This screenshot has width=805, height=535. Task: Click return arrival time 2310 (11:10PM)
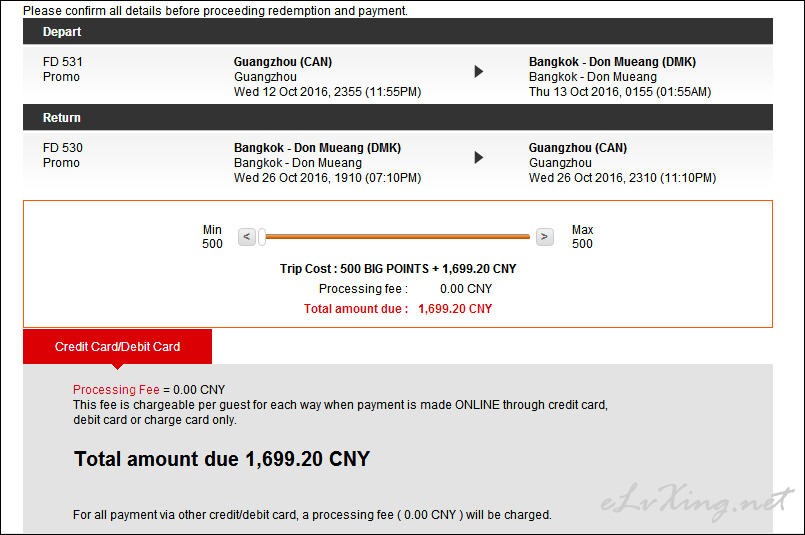[x=622, y=178]
